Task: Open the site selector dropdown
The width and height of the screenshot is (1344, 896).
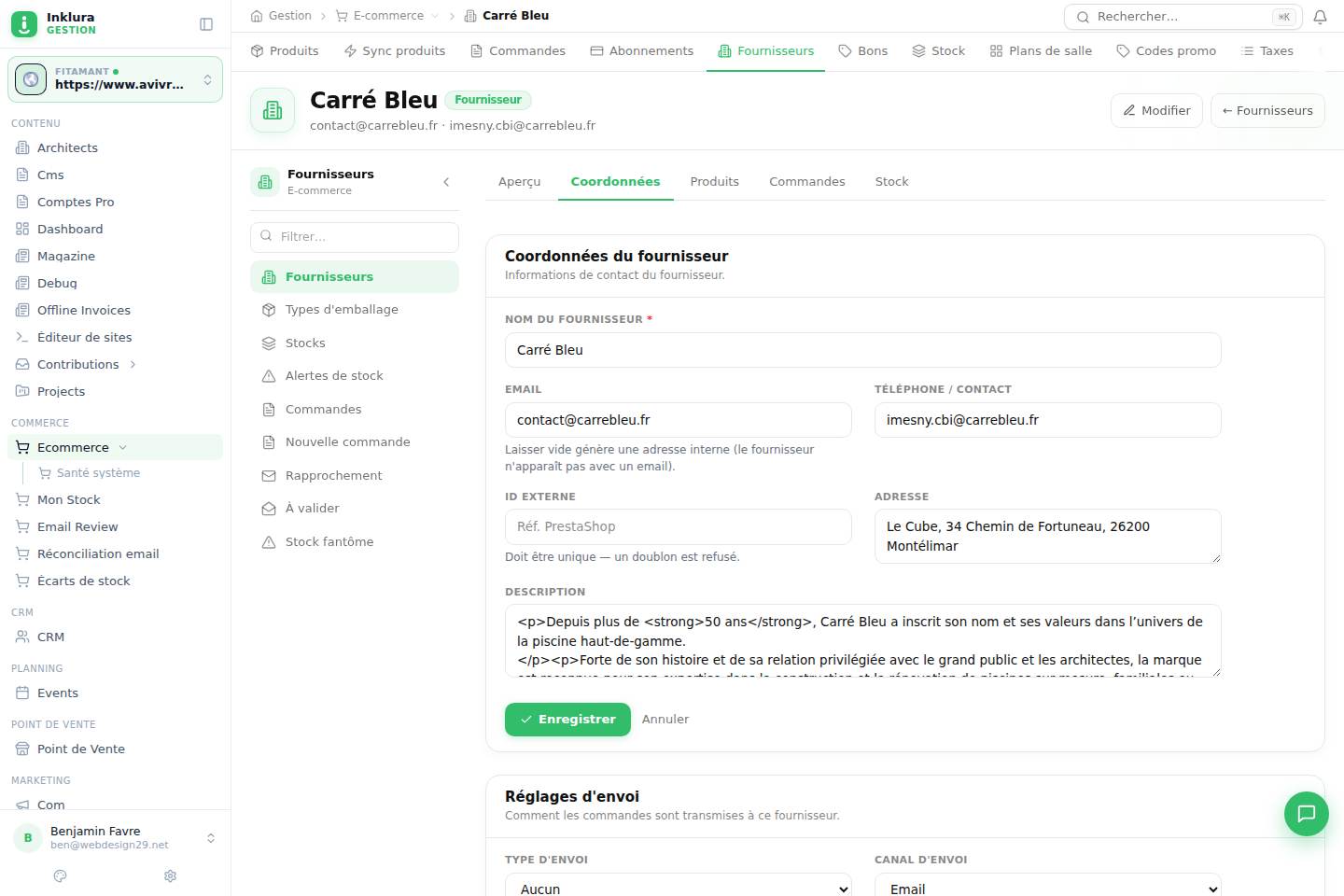Action: pos(115,79)
